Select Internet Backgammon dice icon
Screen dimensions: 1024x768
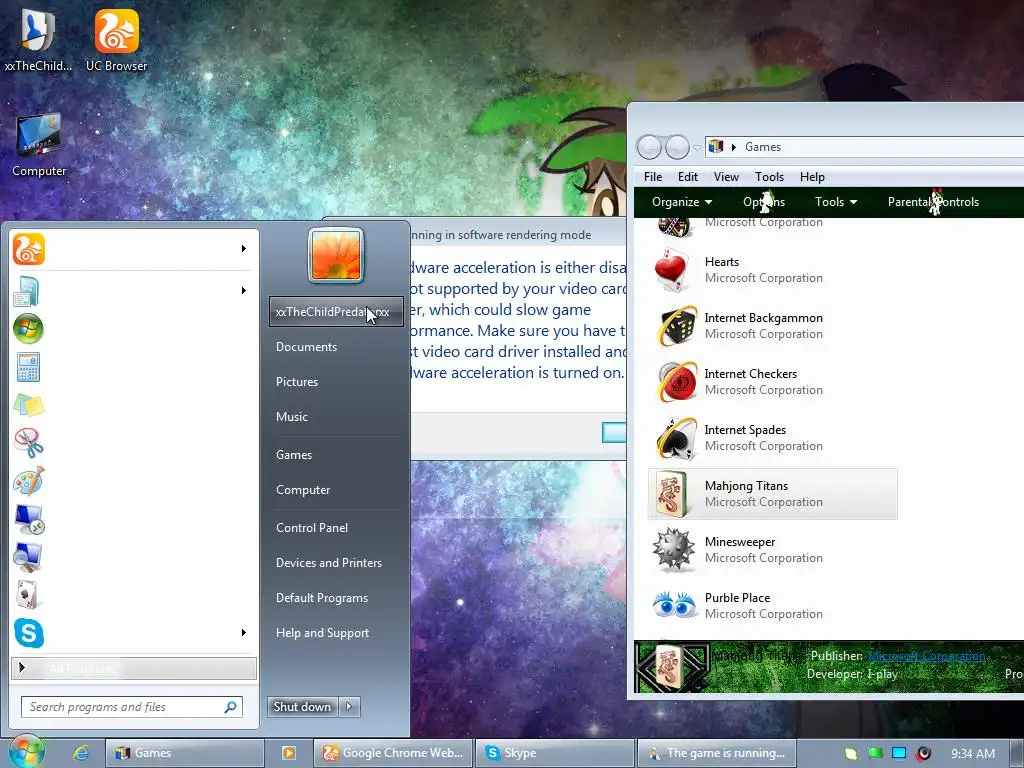(x=676, y=325)
